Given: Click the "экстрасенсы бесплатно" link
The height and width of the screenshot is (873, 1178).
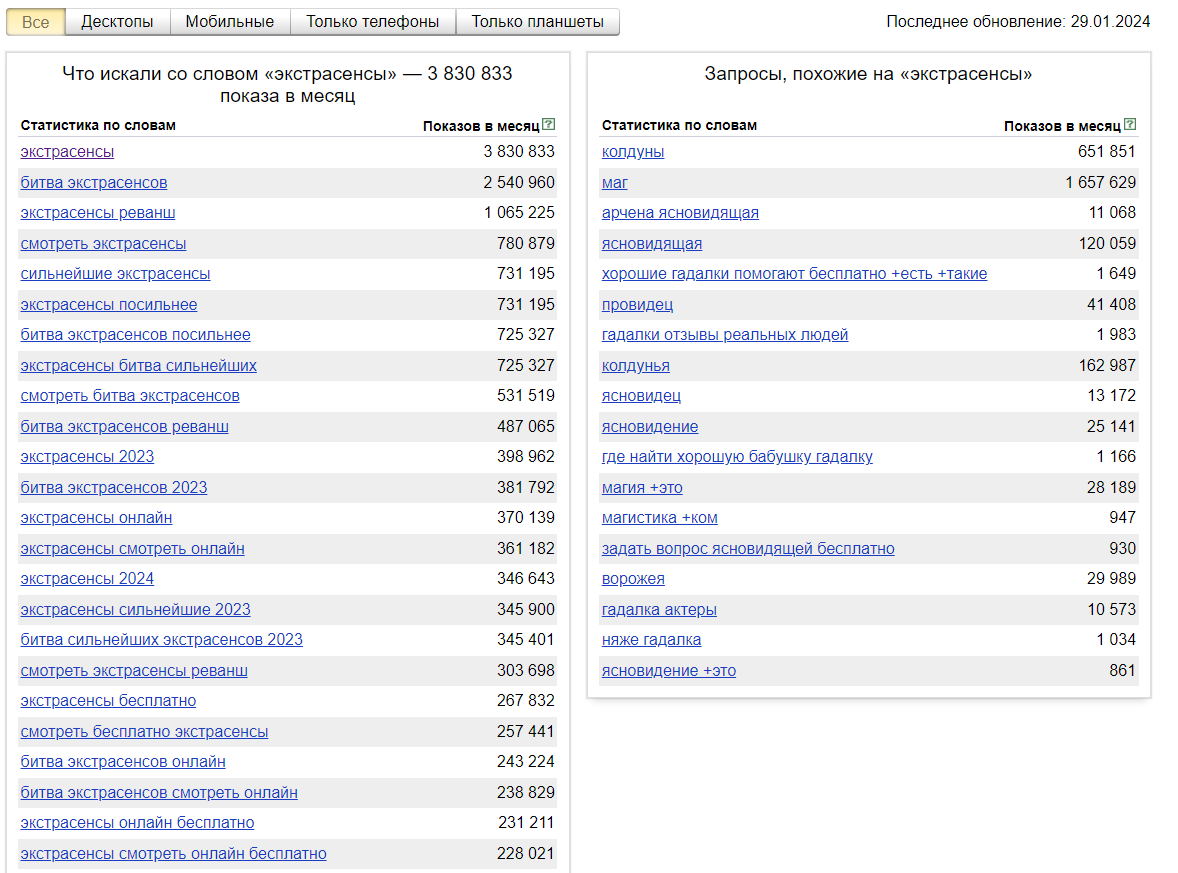Looking at the screenshot, I should [108, 700].
